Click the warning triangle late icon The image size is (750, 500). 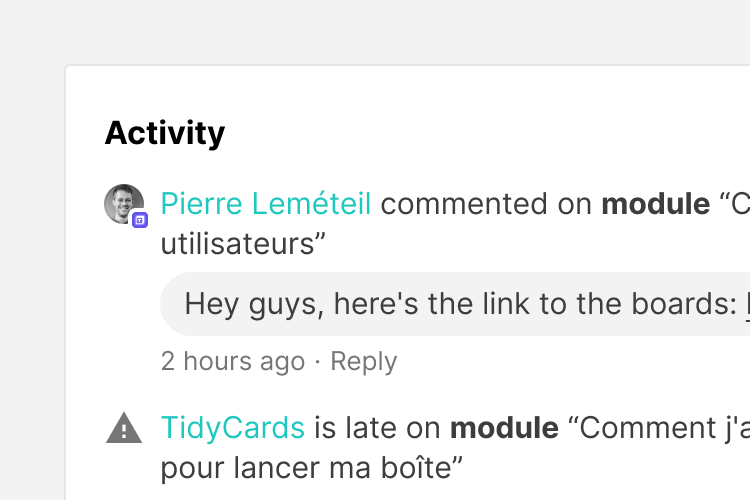click(124, 429)
